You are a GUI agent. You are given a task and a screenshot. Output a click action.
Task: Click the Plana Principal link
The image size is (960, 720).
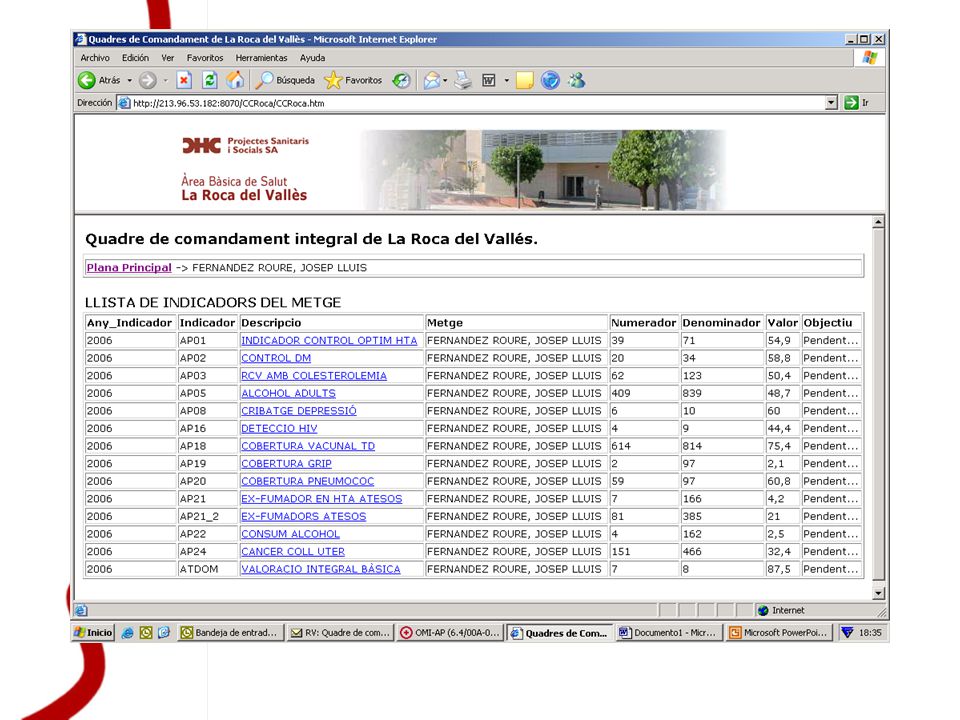click(x=129, y=268)
